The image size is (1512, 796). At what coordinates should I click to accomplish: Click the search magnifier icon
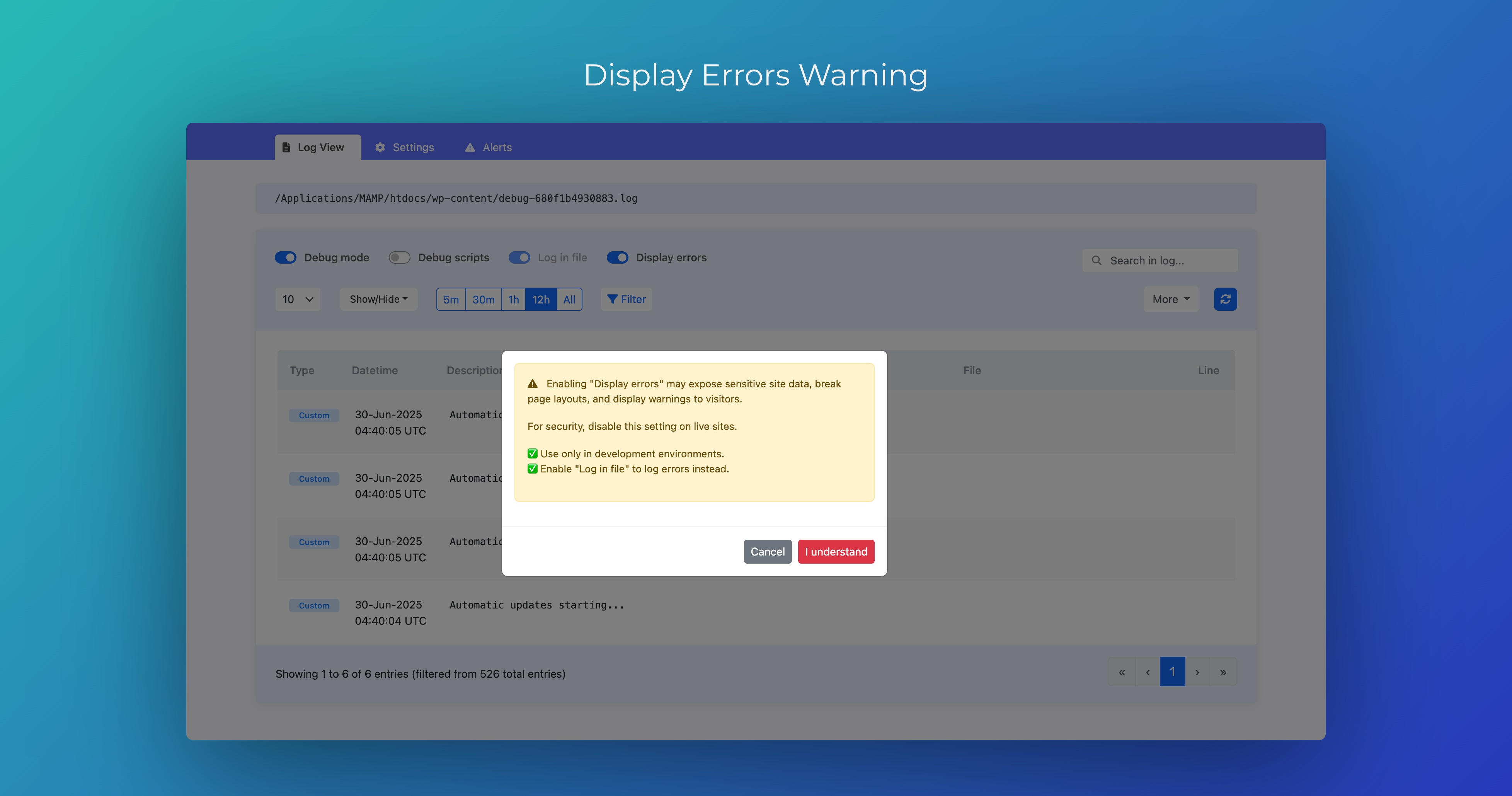point(1096,261)
